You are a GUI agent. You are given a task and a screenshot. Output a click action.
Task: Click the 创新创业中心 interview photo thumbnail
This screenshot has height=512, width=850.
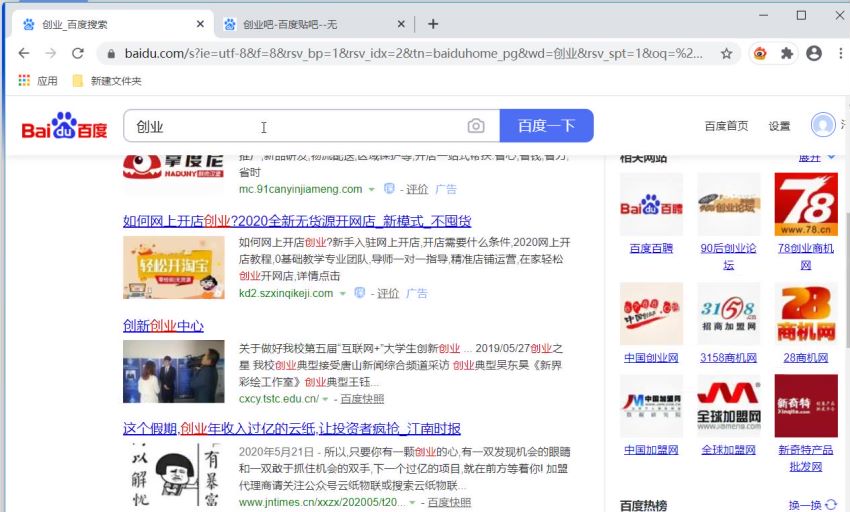pos(173,372)
